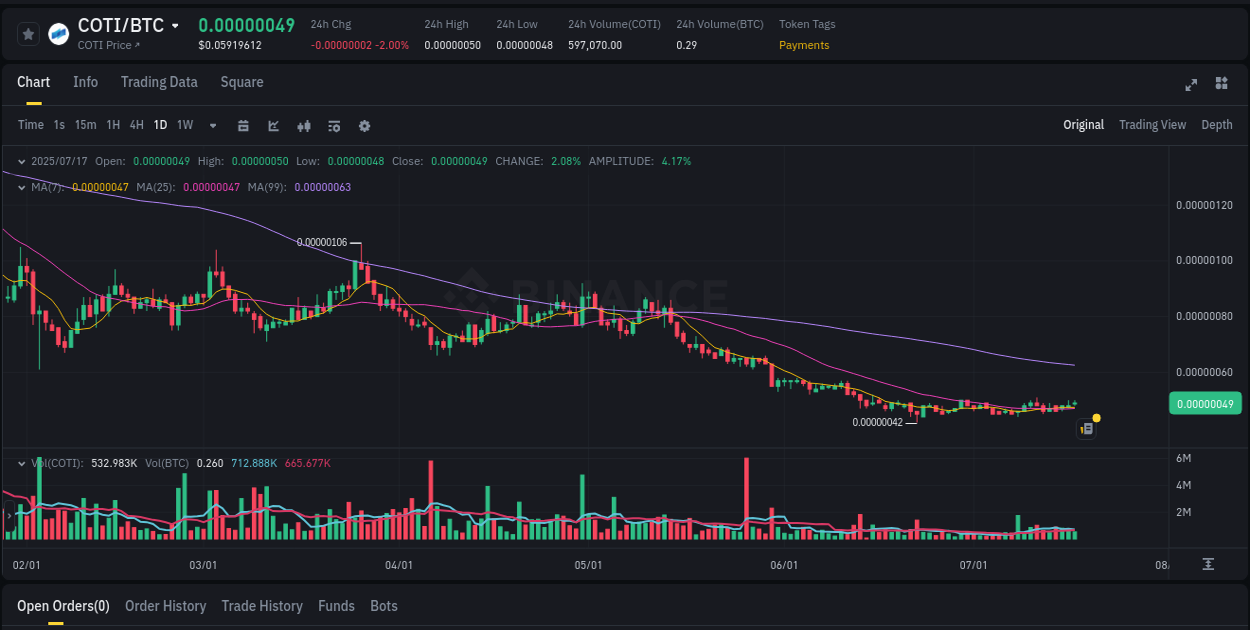This screenshot has width=1250, height=630.
Task: Open the layout widgets icon
Action: click(1221, 85)
